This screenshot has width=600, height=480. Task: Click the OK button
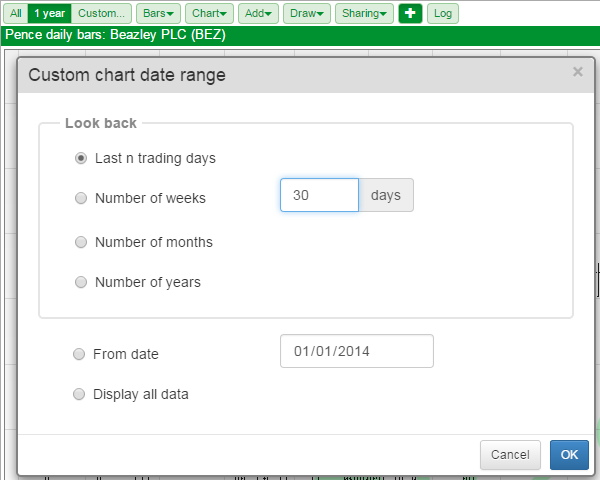pyautogui.click(x=569, y=455)
